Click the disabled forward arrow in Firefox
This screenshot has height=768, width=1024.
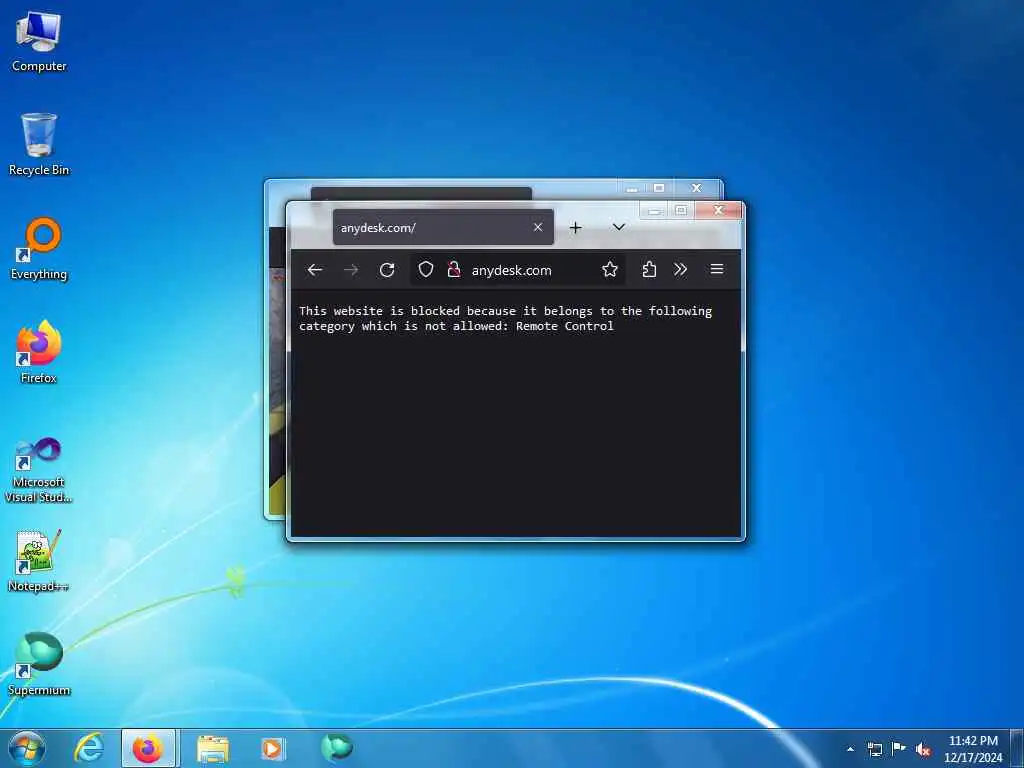click(x=351, y=270)
